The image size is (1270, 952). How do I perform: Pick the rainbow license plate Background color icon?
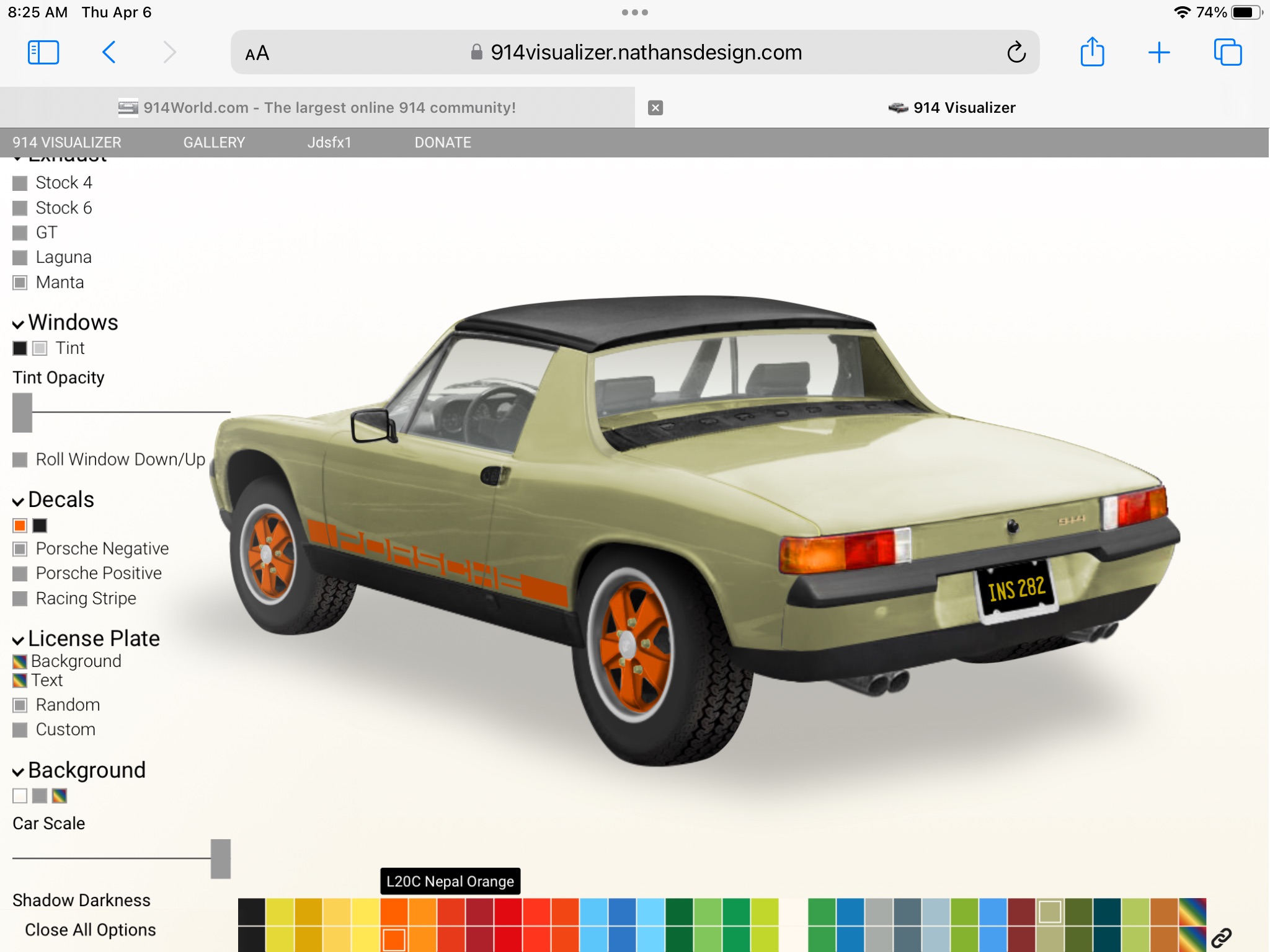coord(20,662)
